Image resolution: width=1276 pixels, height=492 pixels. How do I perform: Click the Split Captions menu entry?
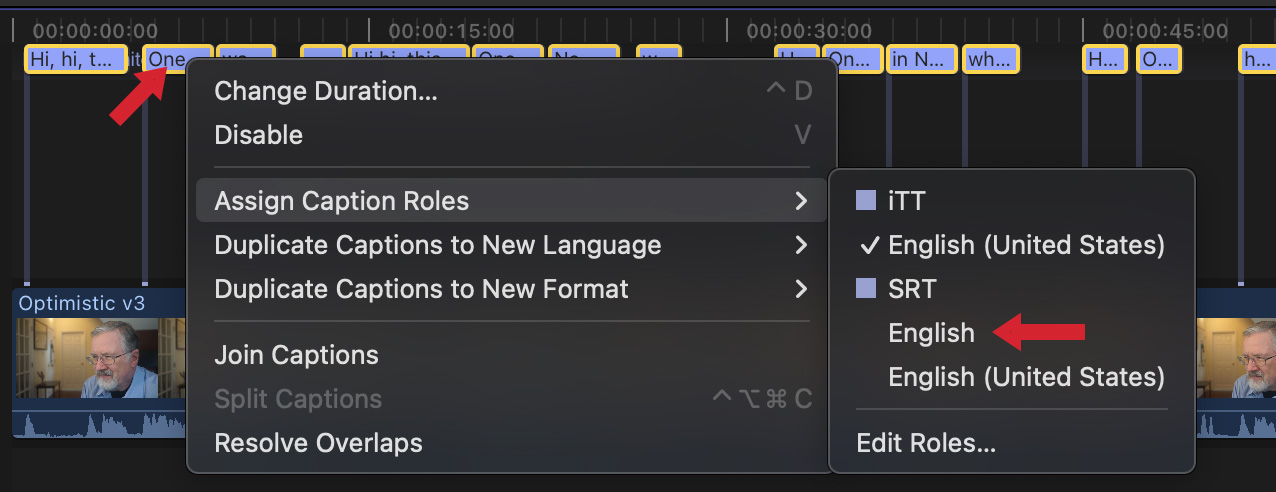298,399
